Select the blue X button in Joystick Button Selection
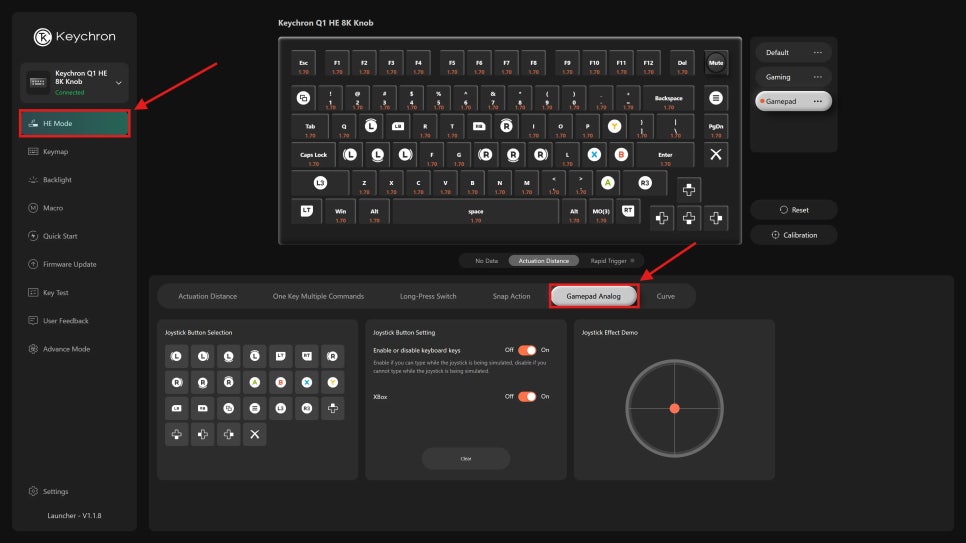 [x=307, y=382]
